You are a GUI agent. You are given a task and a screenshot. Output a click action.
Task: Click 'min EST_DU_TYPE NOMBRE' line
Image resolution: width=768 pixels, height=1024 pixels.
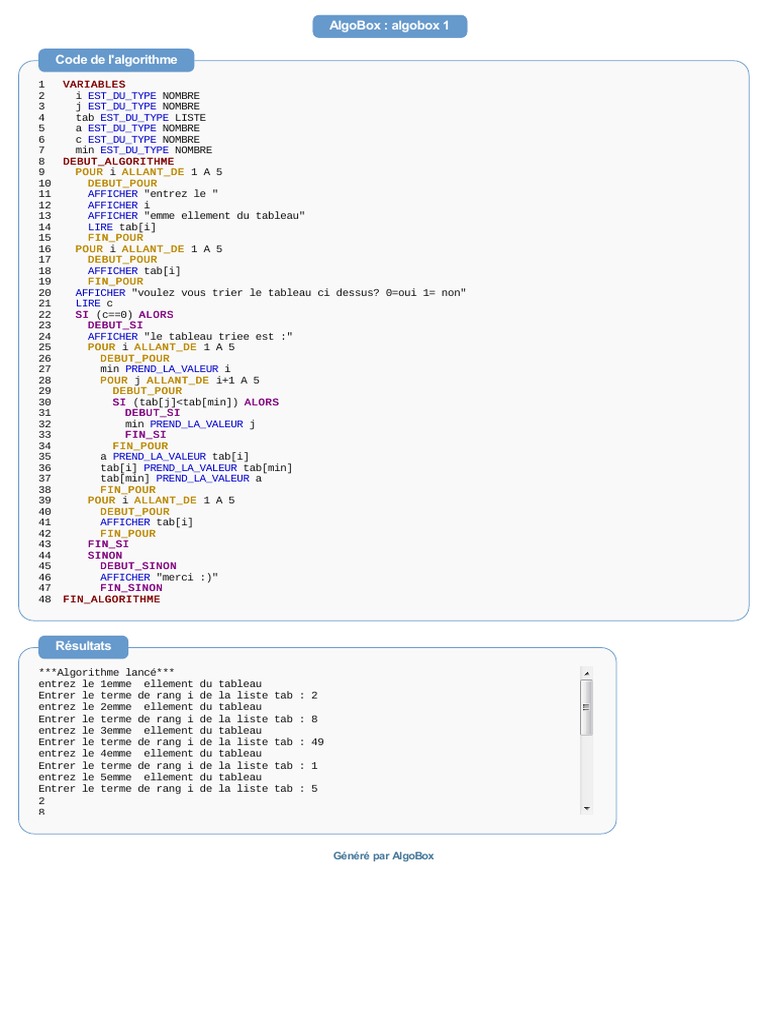144,150
